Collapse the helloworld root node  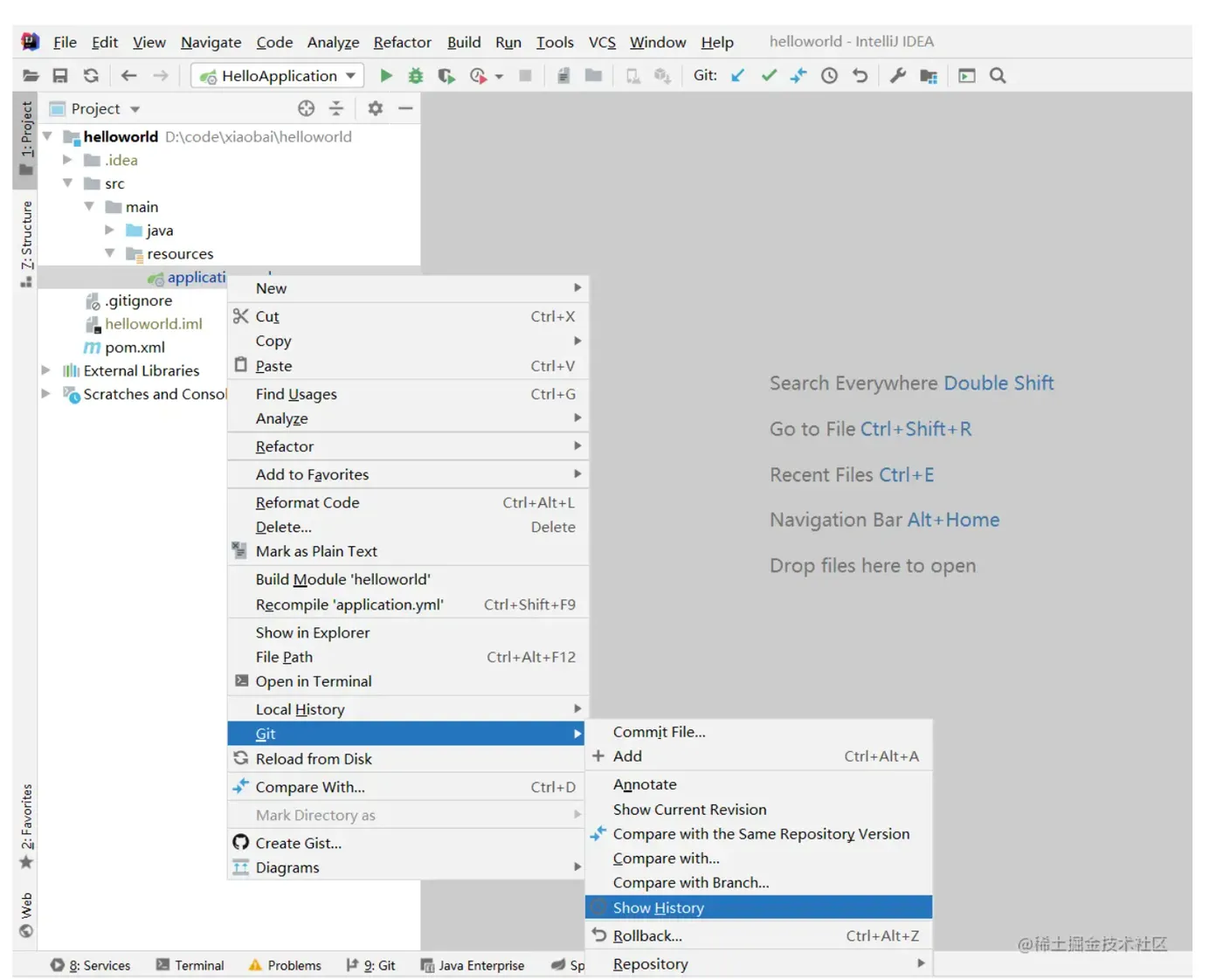point(47,136)
